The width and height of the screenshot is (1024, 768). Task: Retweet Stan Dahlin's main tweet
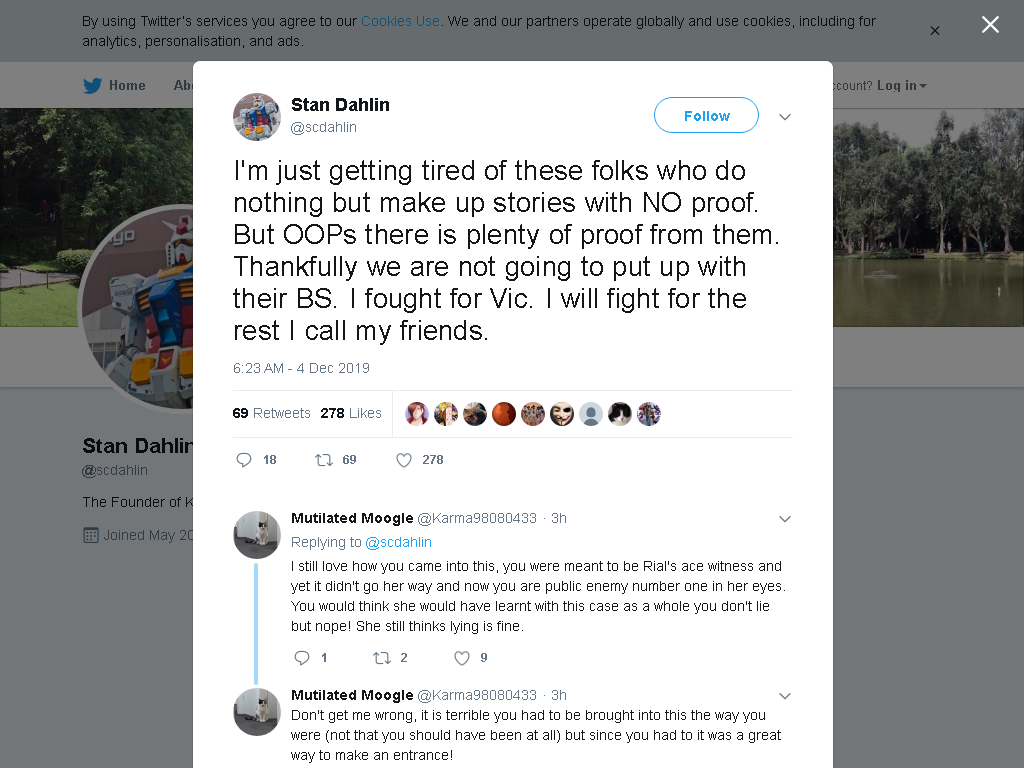(x=324, y=460)
